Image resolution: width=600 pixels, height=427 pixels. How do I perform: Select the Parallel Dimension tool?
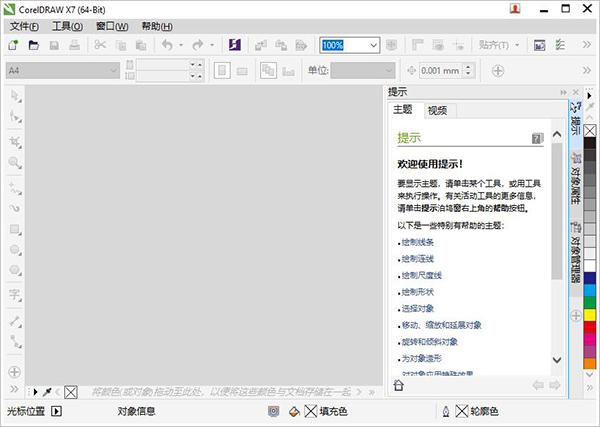coord(15,321)
